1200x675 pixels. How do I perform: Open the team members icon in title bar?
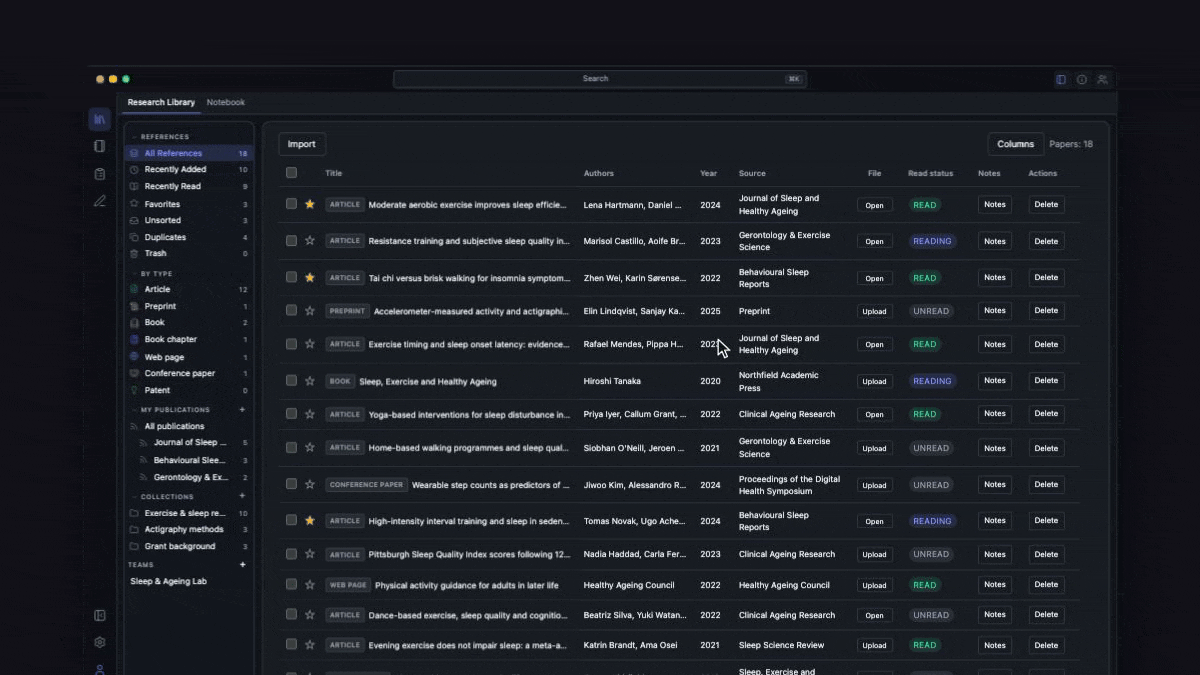1102,79
